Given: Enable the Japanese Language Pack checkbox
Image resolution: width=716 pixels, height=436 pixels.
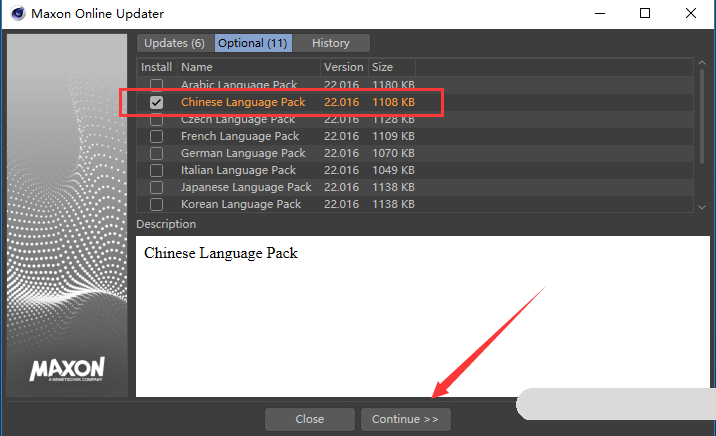Looking at the screenshot, I should click(x=156, y=187).
